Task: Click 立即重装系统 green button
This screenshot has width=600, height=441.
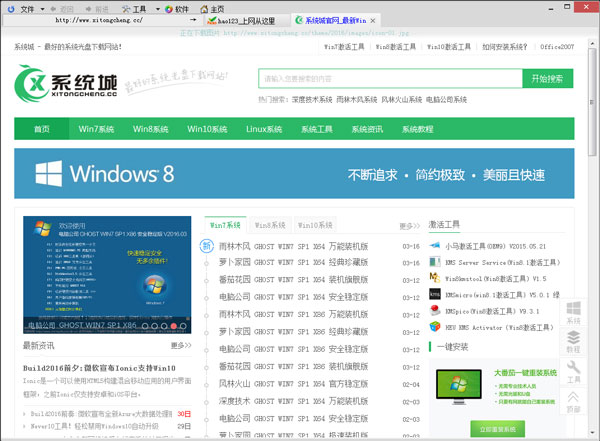Action: (x=497, y=429)
